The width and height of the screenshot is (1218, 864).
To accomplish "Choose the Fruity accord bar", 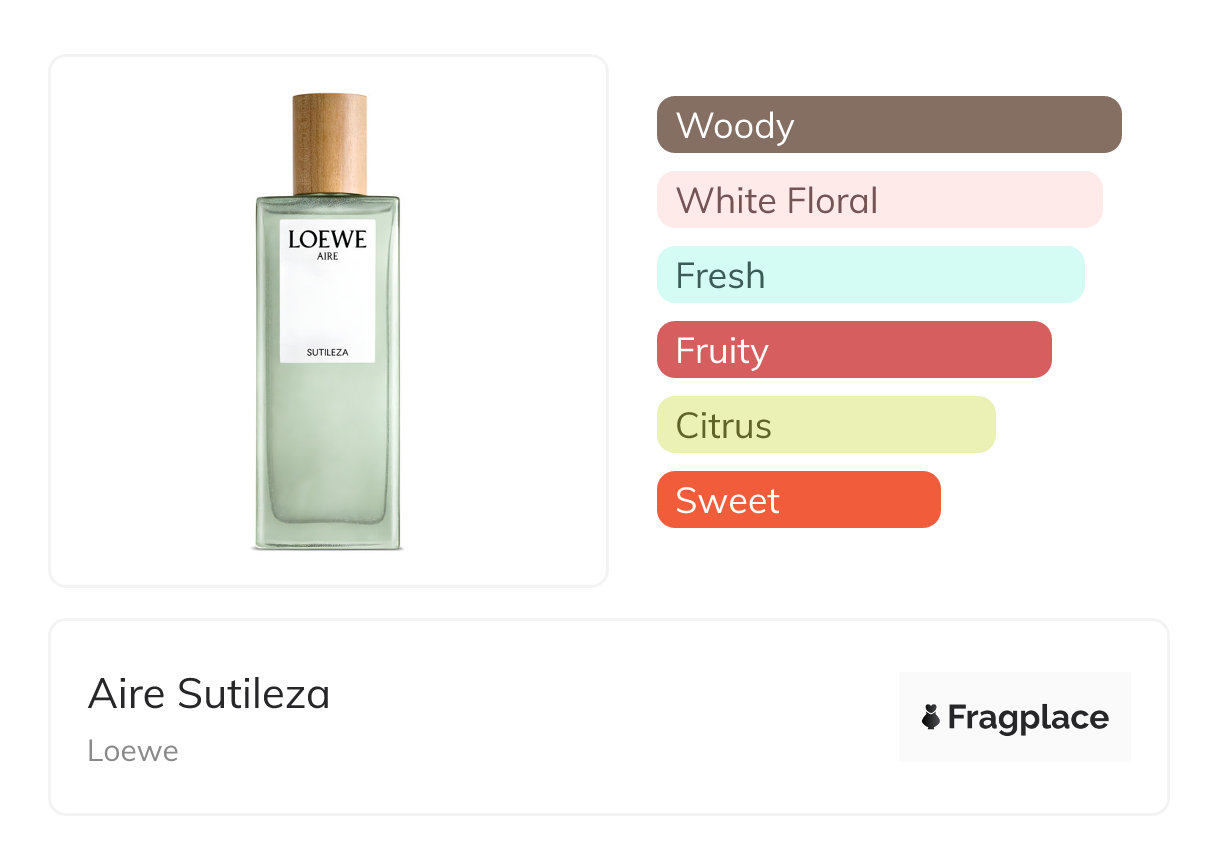I will coord(854,350).
